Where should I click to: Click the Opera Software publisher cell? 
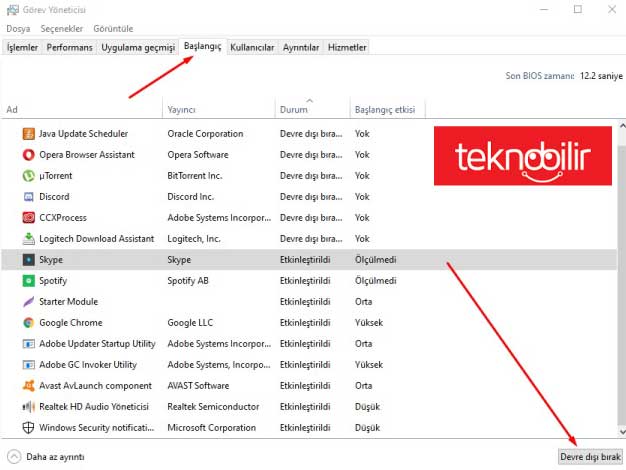(198, 155)
